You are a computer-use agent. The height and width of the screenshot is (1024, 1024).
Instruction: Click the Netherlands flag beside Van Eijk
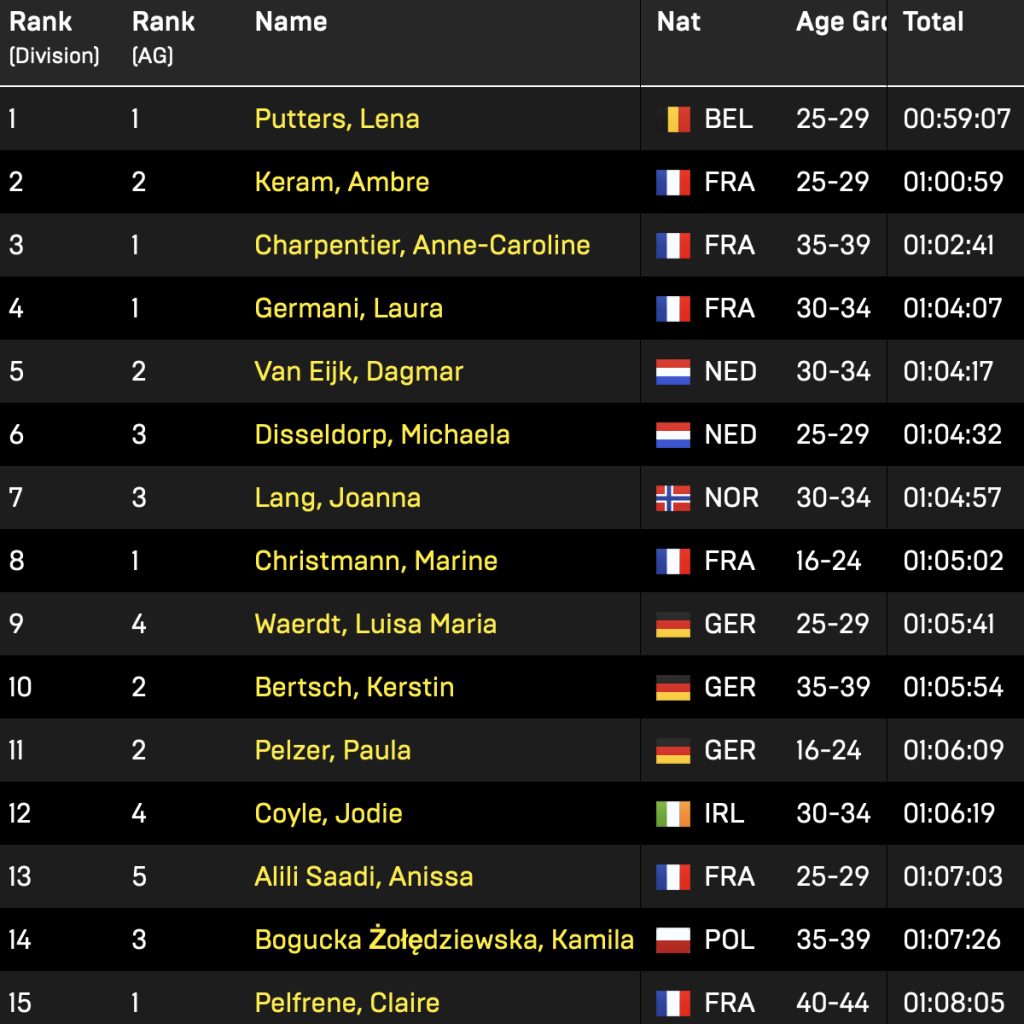click(x=673, y=372)
